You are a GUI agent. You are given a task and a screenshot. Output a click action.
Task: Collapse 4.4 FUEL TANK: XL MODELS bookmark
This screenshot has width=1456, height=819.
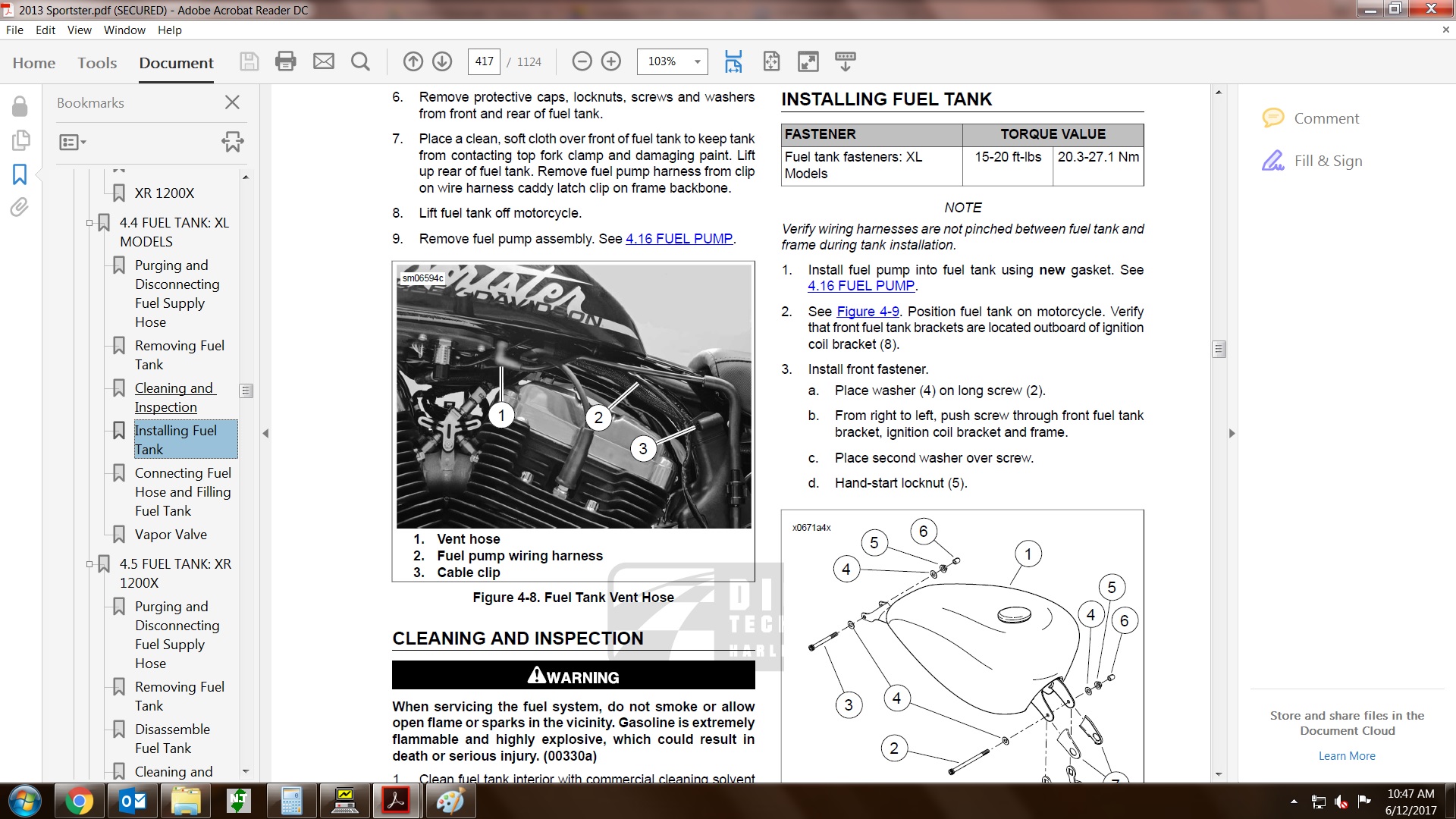89,223
